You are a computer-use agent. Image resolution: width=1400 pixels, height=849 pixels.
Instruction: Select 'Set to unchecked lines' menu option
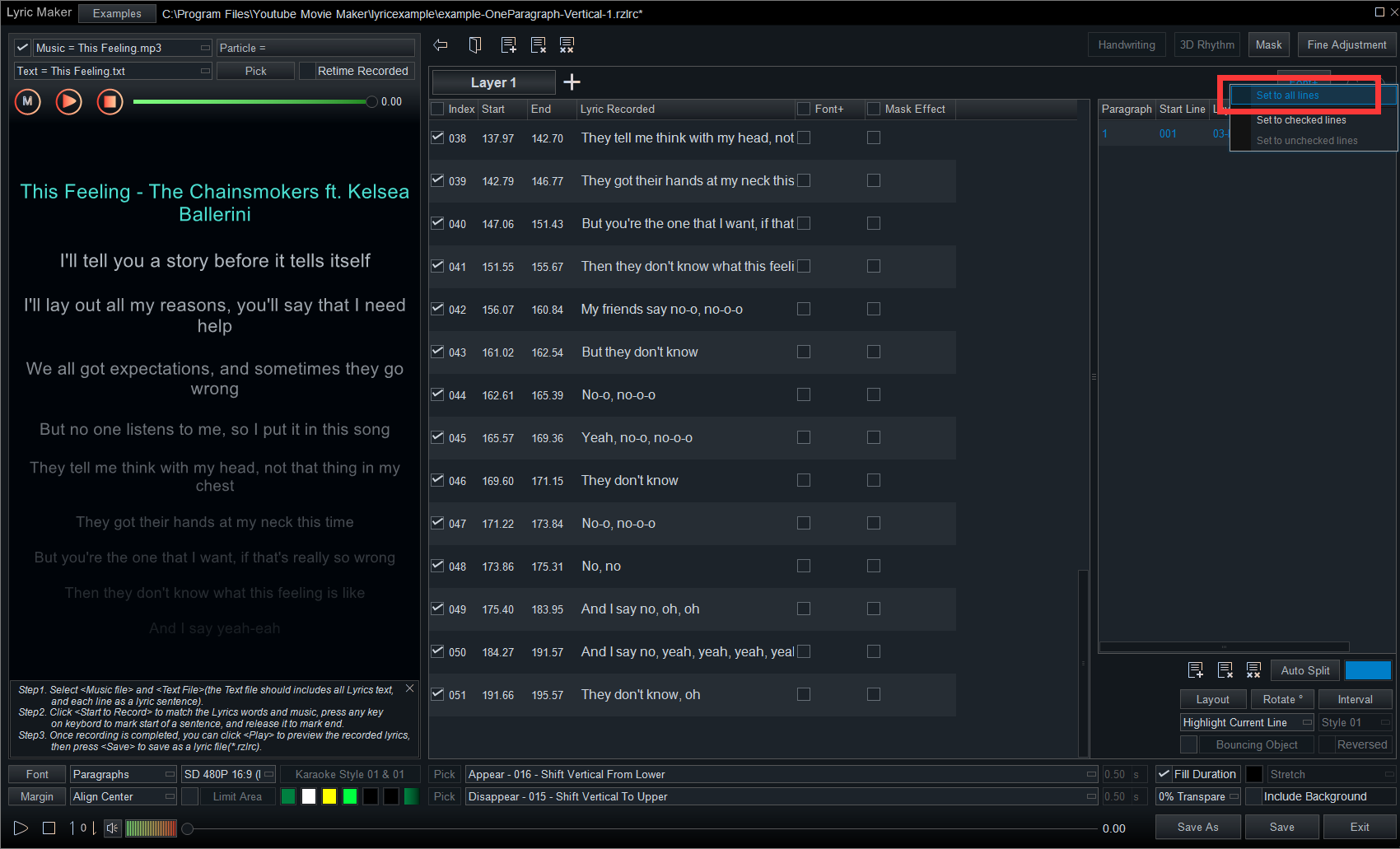coord(1313,141)
